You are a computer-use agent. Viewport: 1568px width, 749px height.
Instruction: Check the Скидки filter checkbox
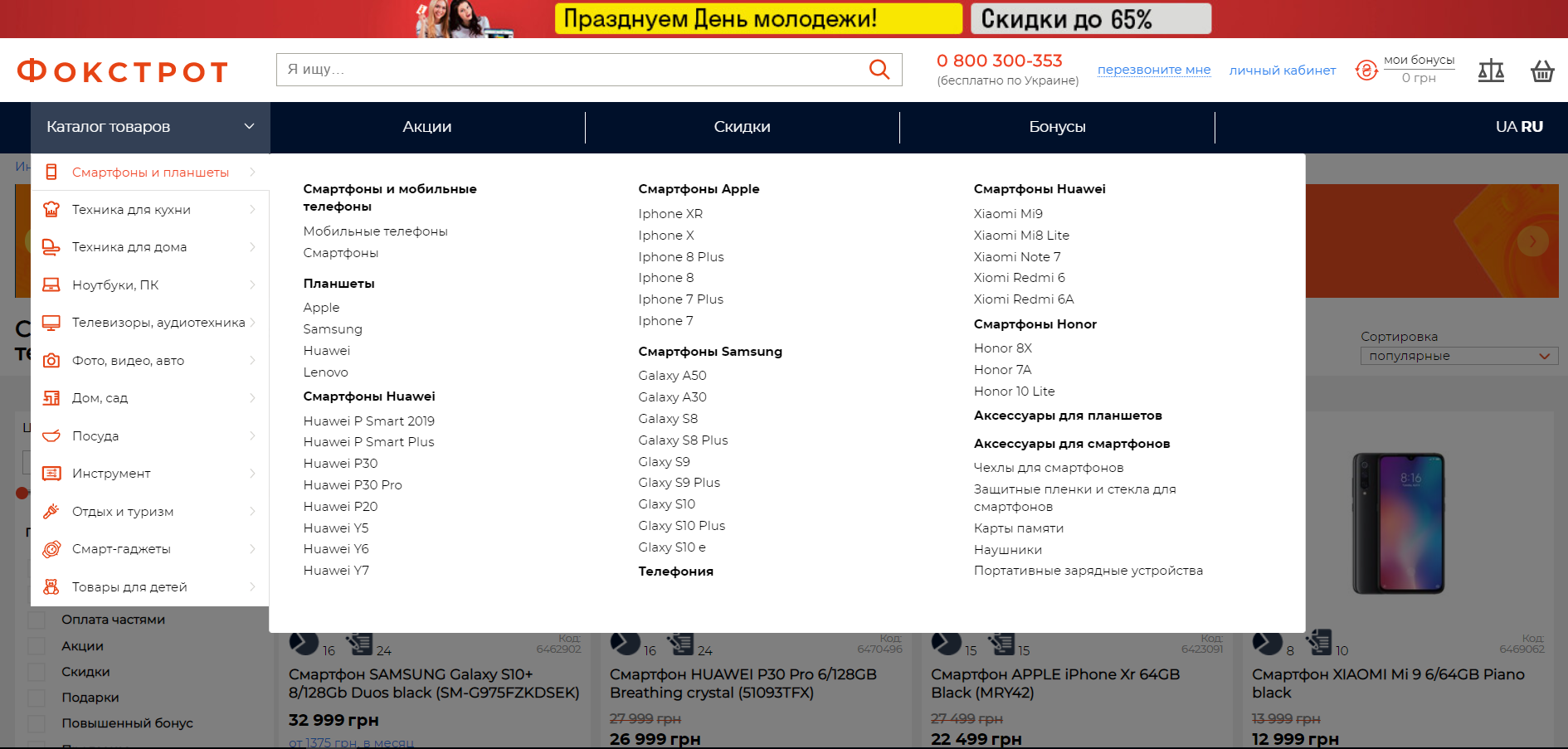[x=37, y=672]
